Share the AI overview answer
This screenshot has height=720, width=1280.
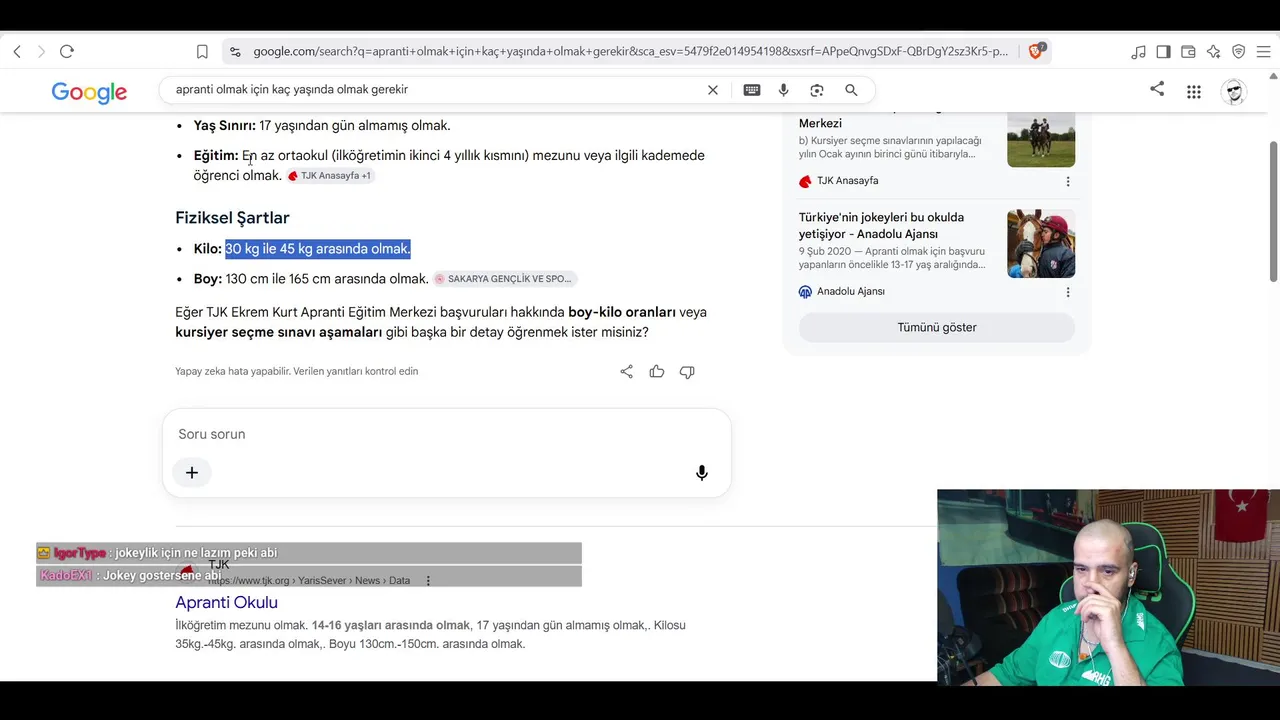tap(627, 372)
